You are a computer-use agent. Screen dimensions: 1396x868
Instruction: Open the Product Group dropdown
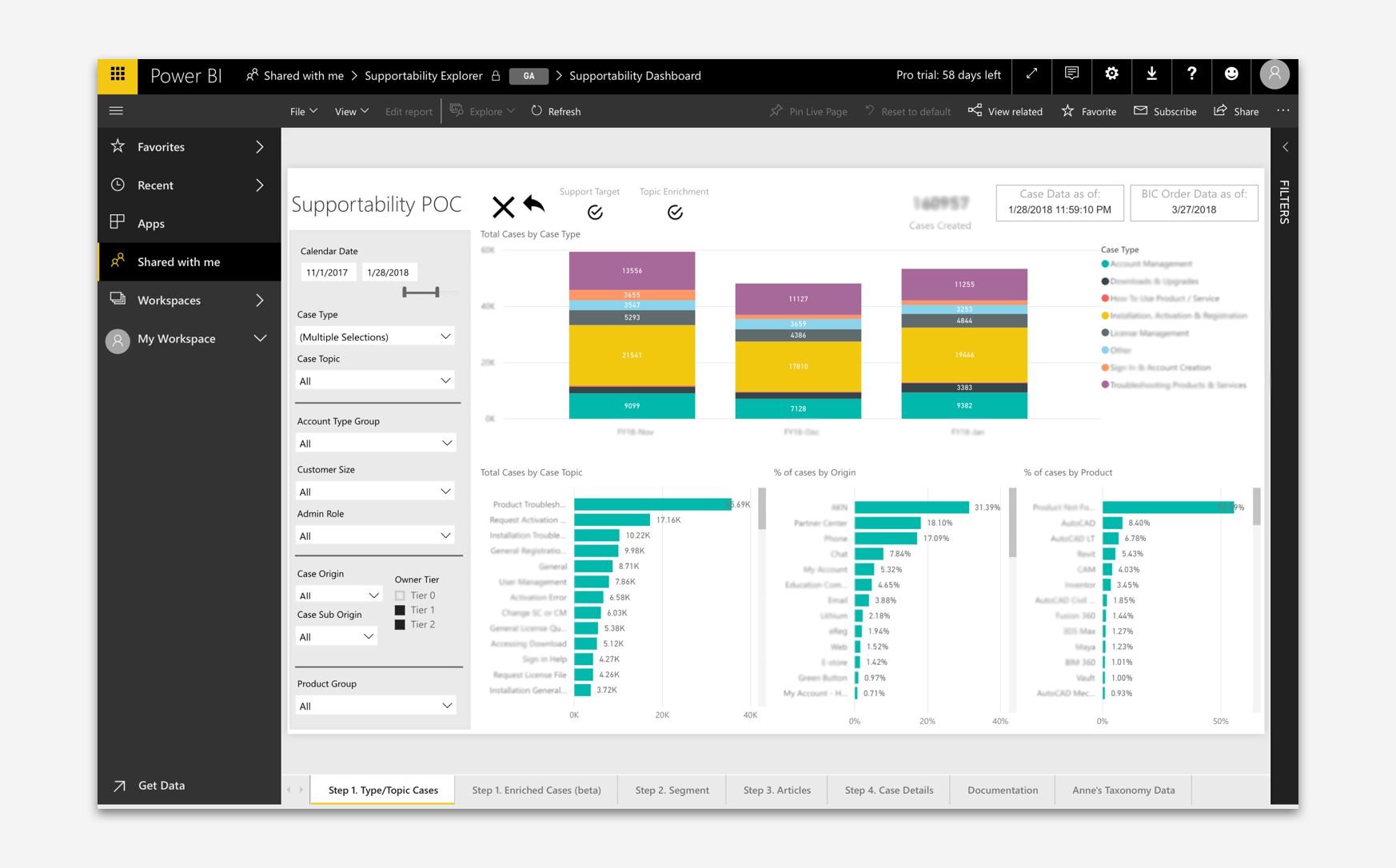coord(375,706)
